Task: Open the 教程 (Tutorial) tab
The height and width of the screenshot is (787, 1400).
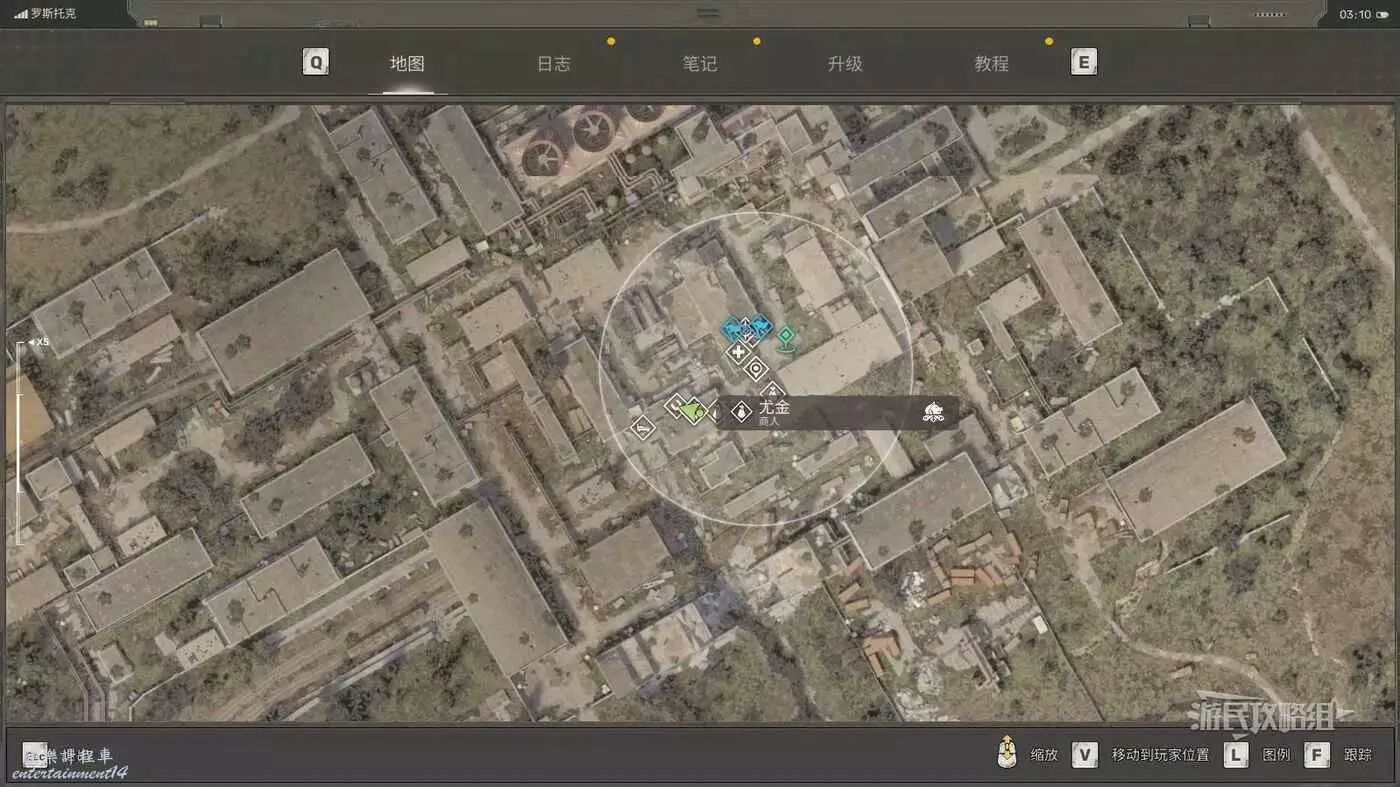Action: [991, 64]
